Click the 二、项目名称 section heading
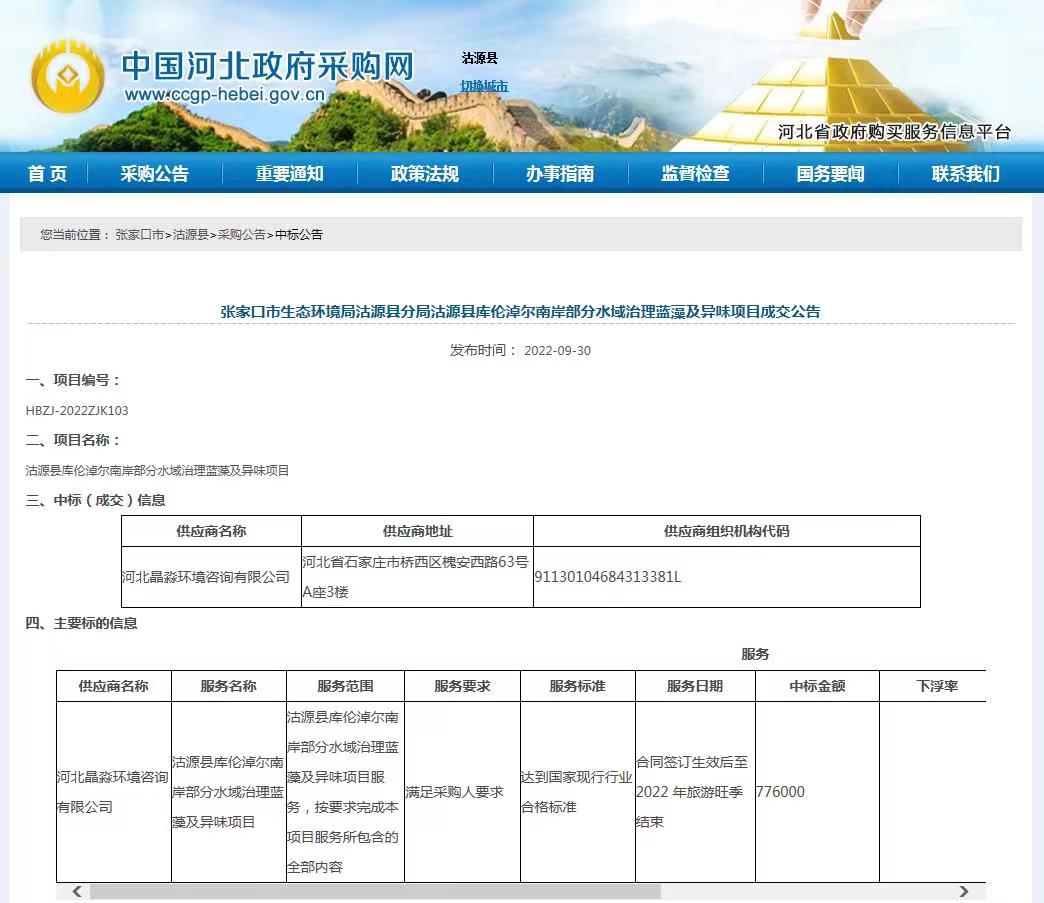The height and width of the screenshot is (903, 1044). 73,440
